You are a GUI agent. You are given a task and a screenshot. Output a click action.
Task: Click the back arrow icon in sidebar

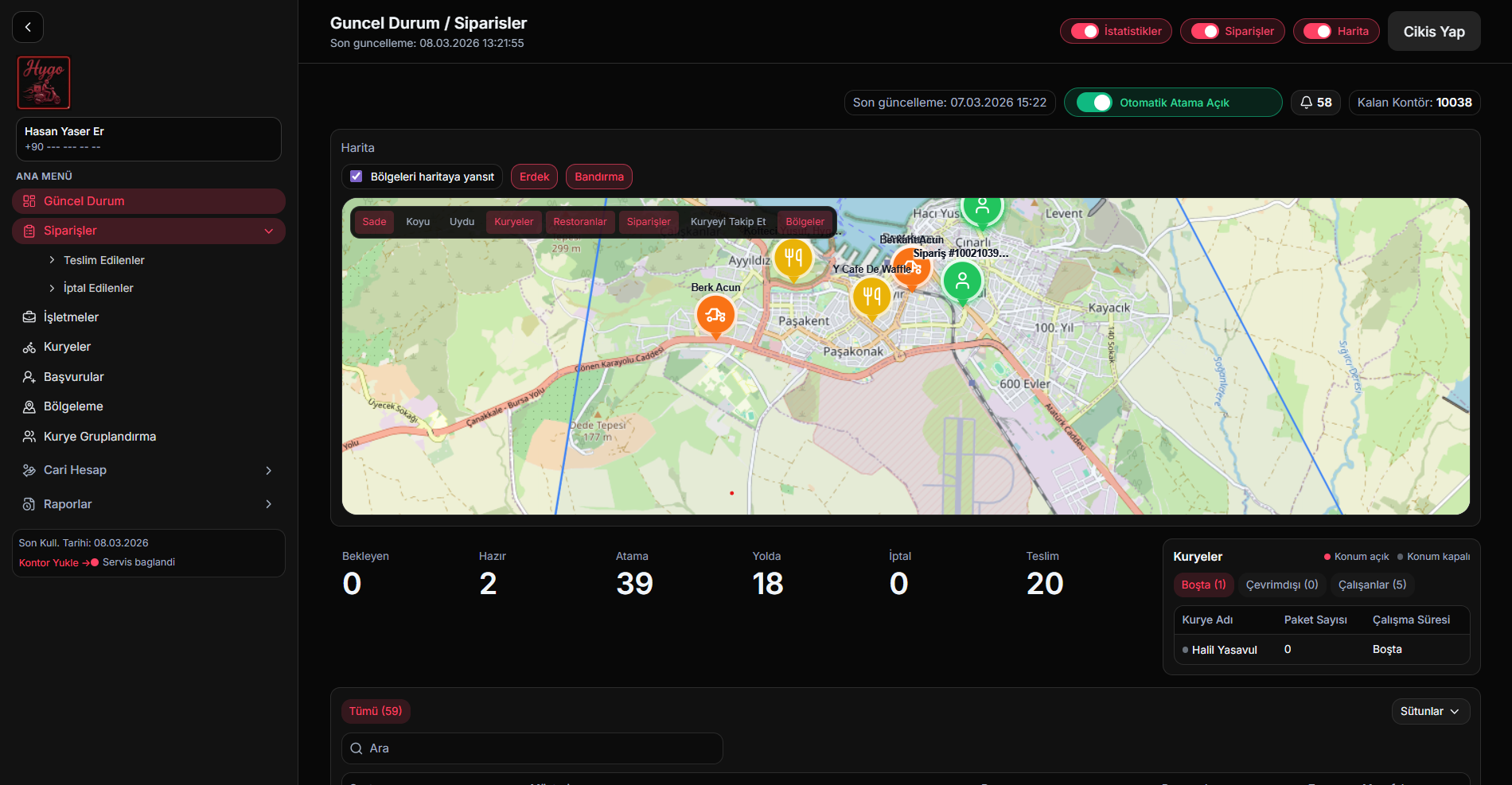[28, 27]
